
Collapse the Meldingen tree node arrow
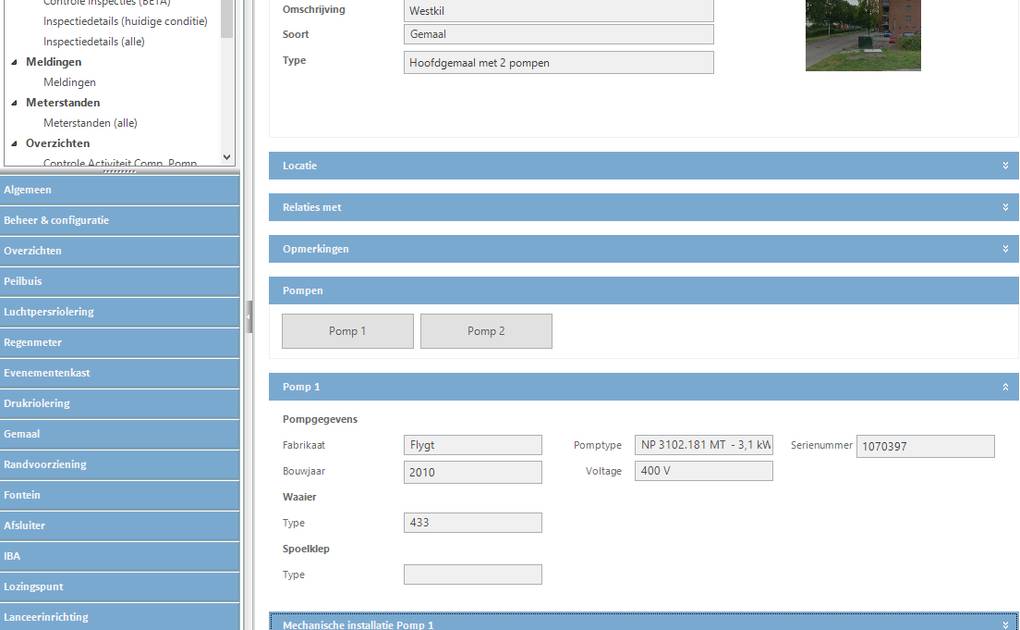(x=15, y=62)
